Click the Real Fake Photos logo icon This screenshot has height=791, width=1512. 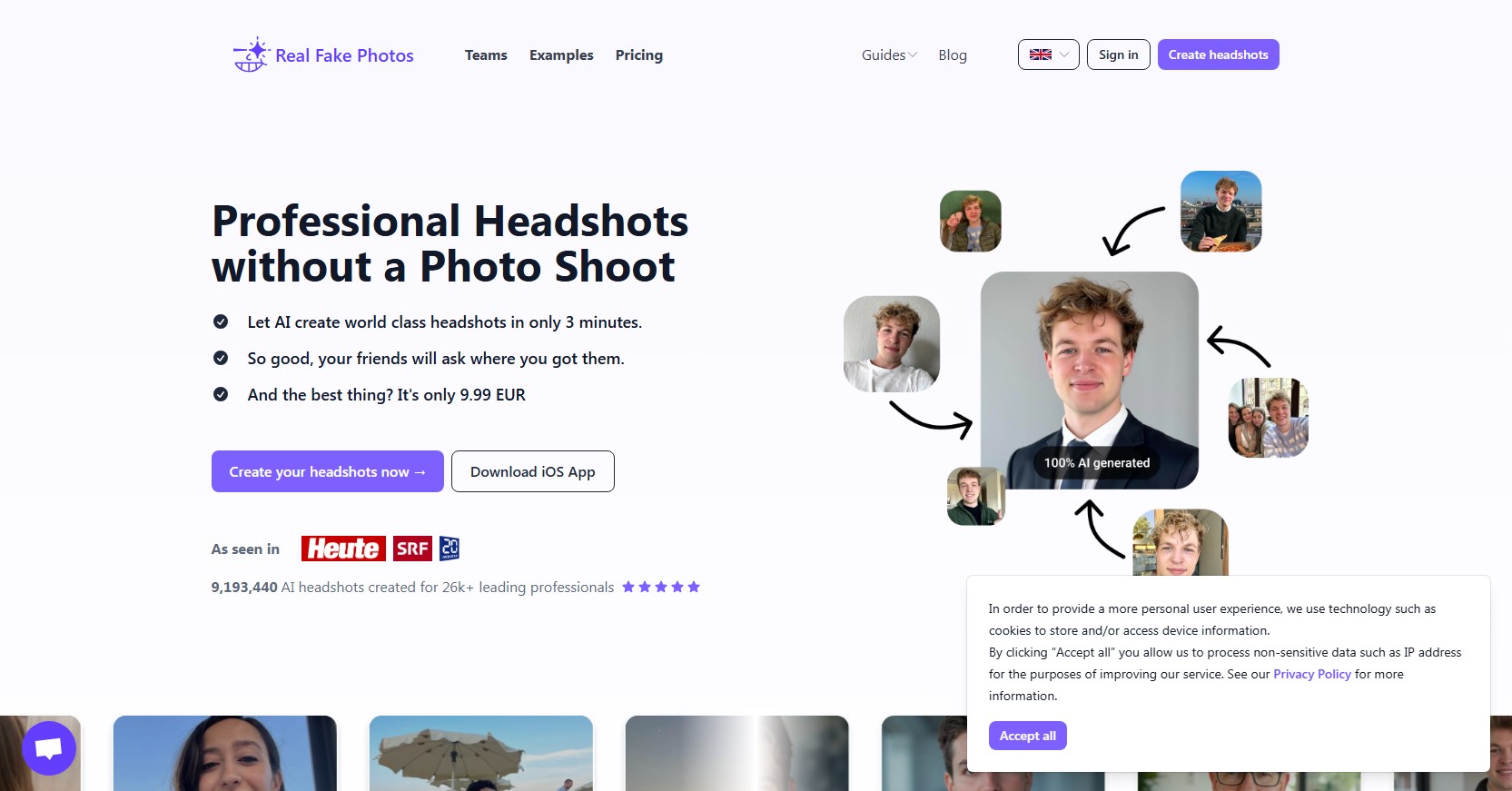[252, 54]
